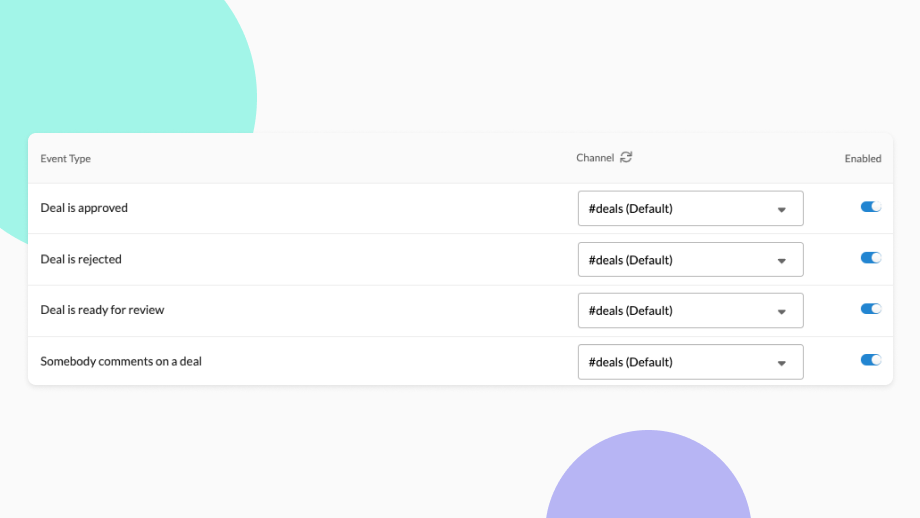Select the Deal is approved event label
The height and width of the screenshot is (518, 920).
[x=84, y=208]
